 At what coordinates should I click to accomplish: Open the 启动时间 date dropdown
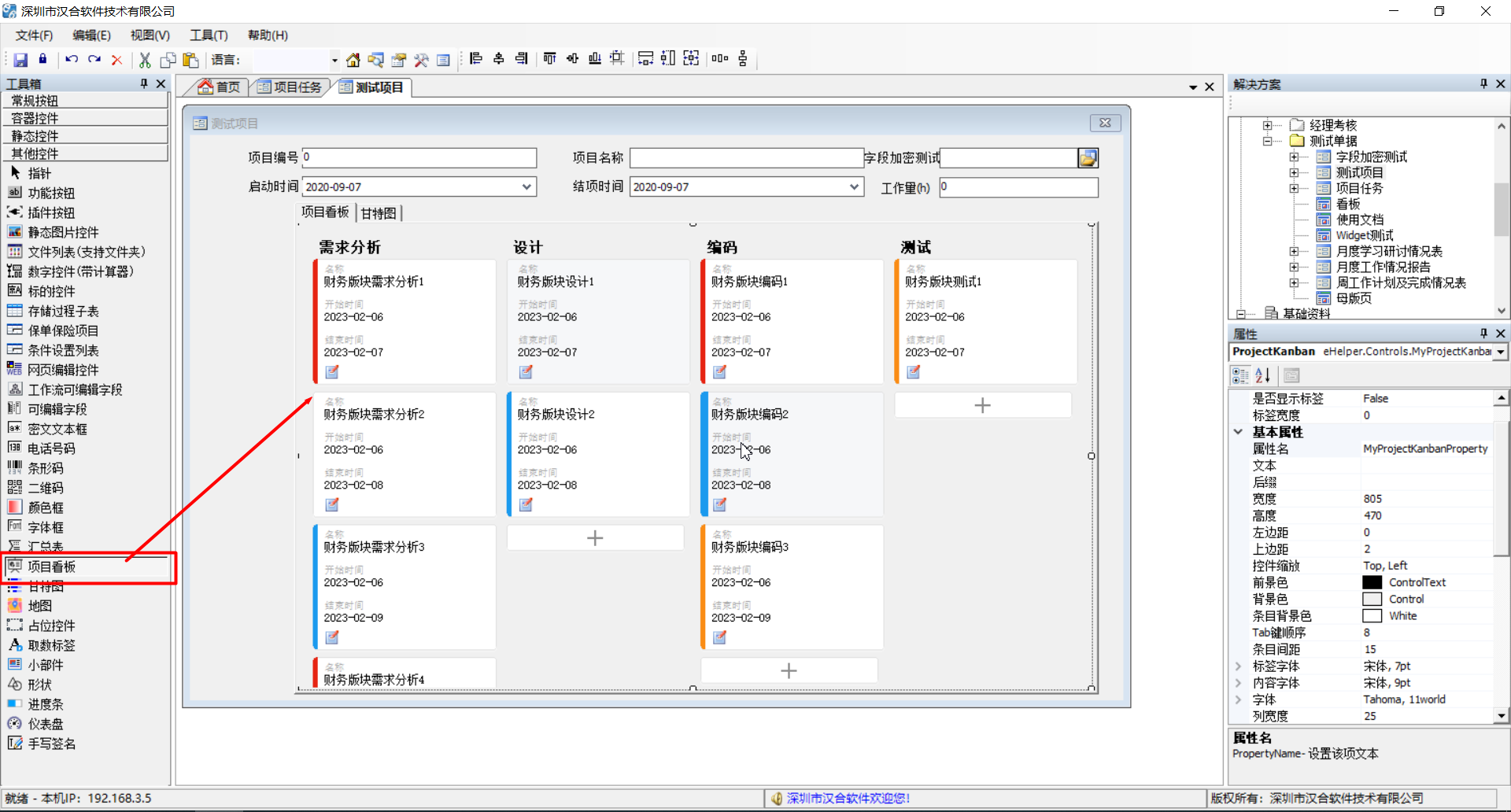click(x=526, y=186)
